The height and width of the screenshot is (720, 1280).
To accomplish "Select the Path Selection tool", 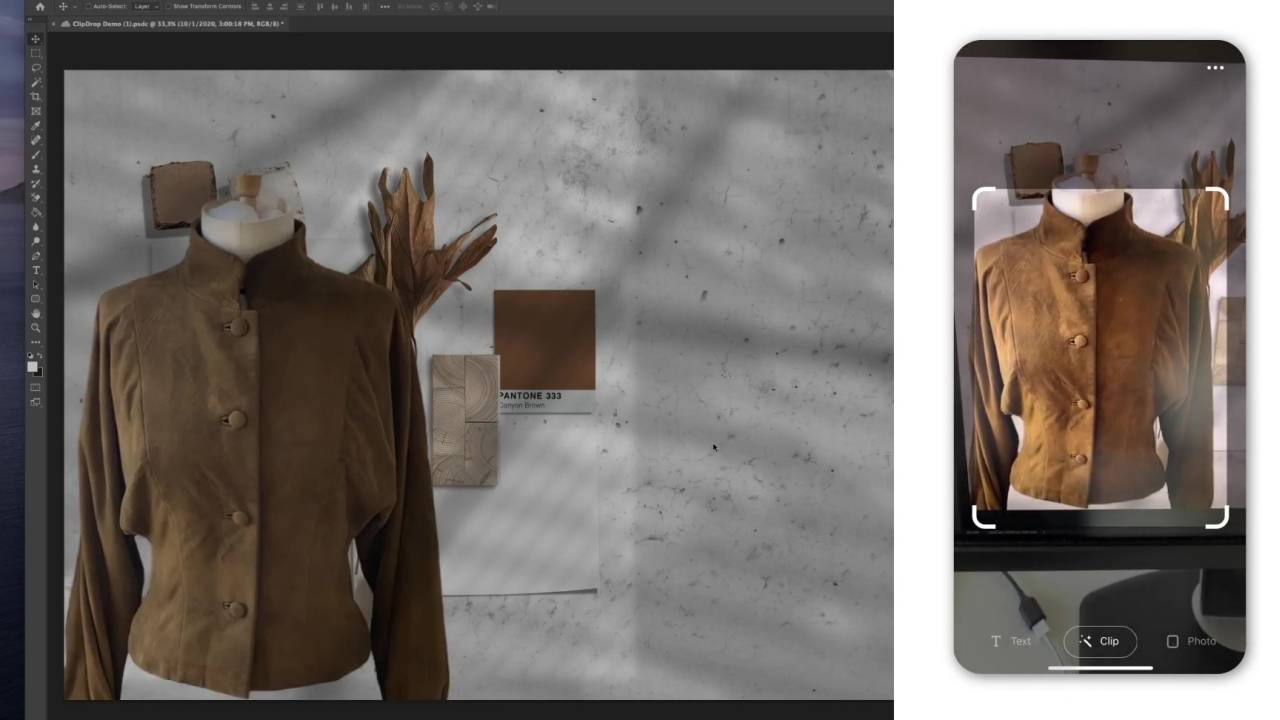I will pyautogui.click(x=36, y=284).
